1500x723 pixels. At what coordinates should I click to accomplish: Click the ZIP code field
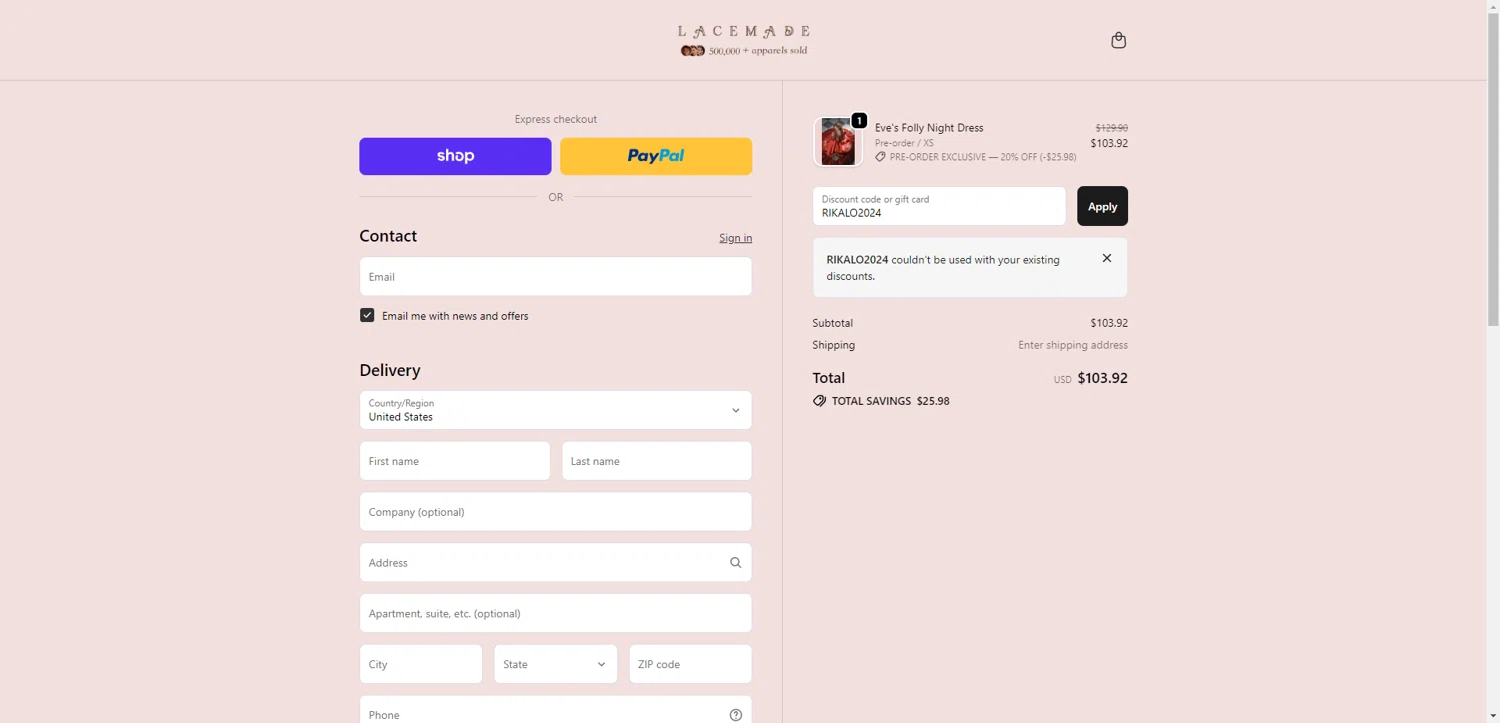[x=690, y=664]
